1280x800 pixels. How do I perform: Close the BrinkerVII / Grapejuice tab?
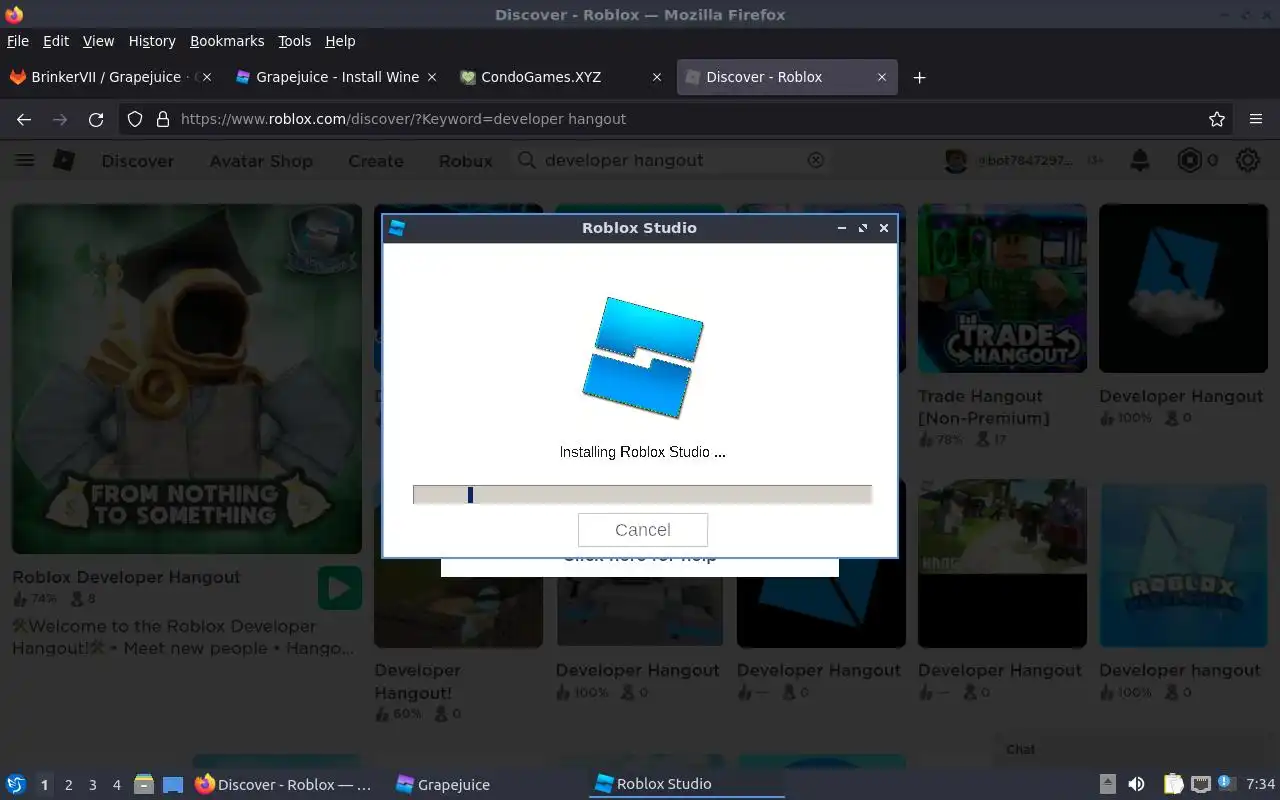tap(207, 77)
